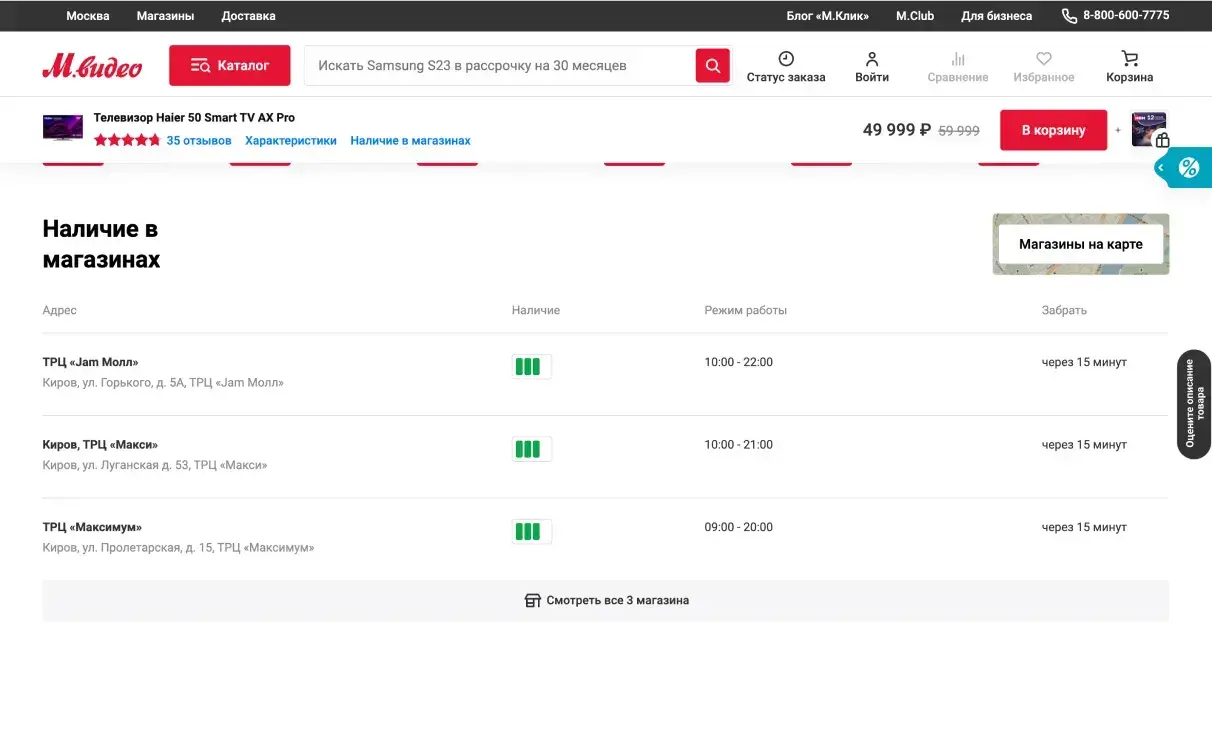
Task: Select store Киров, ТРЦ «Макси»
Action: click(100, 444)
